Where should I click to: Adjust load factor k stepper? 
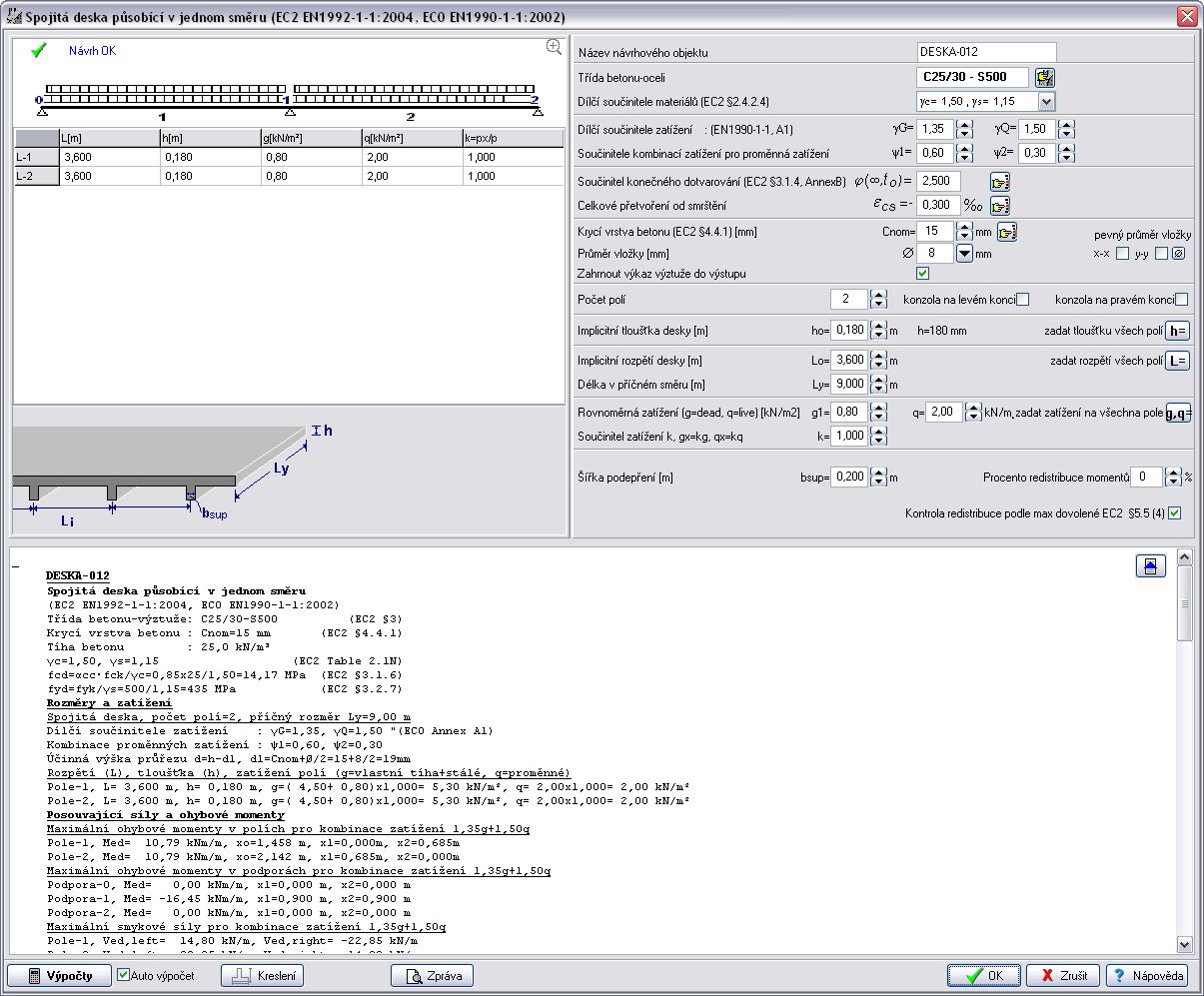click(x=878, y=436)
